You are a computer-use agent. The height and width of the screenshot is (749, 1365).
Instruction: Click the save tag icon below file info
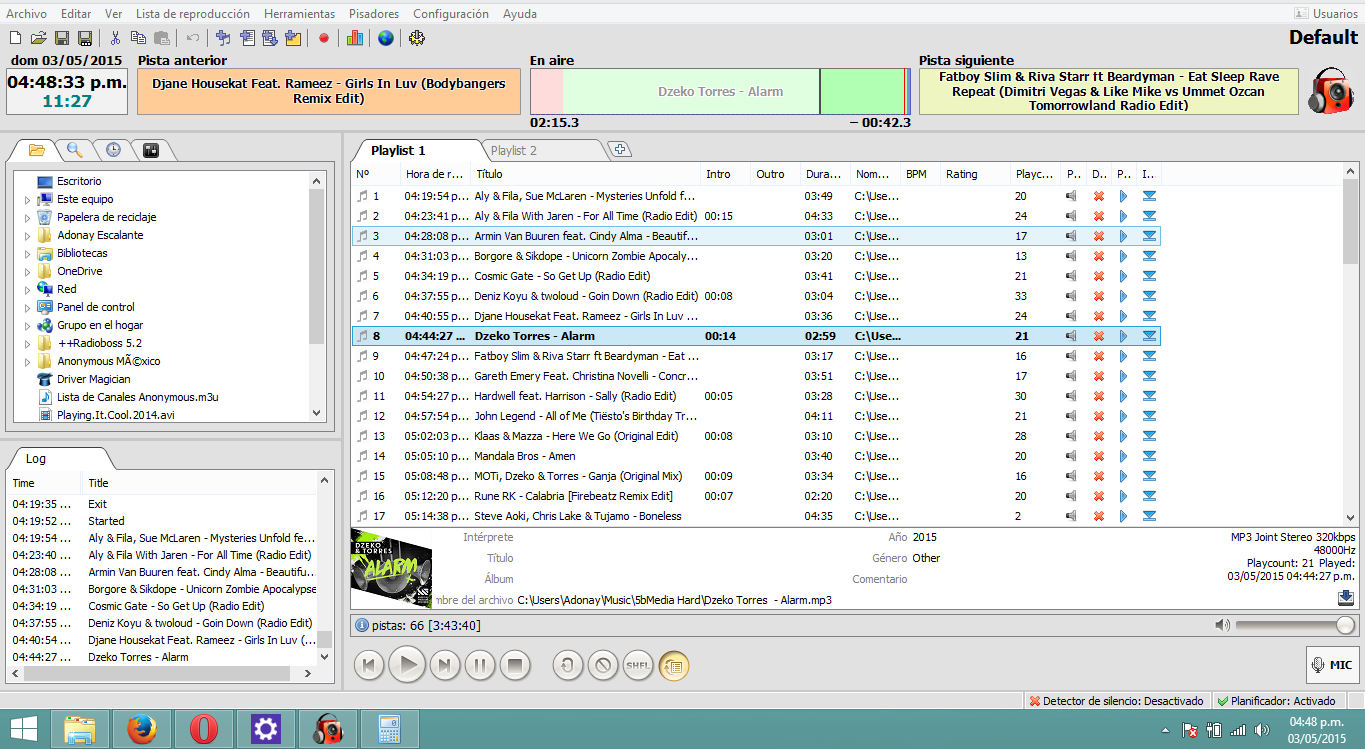click(1345, 598)
